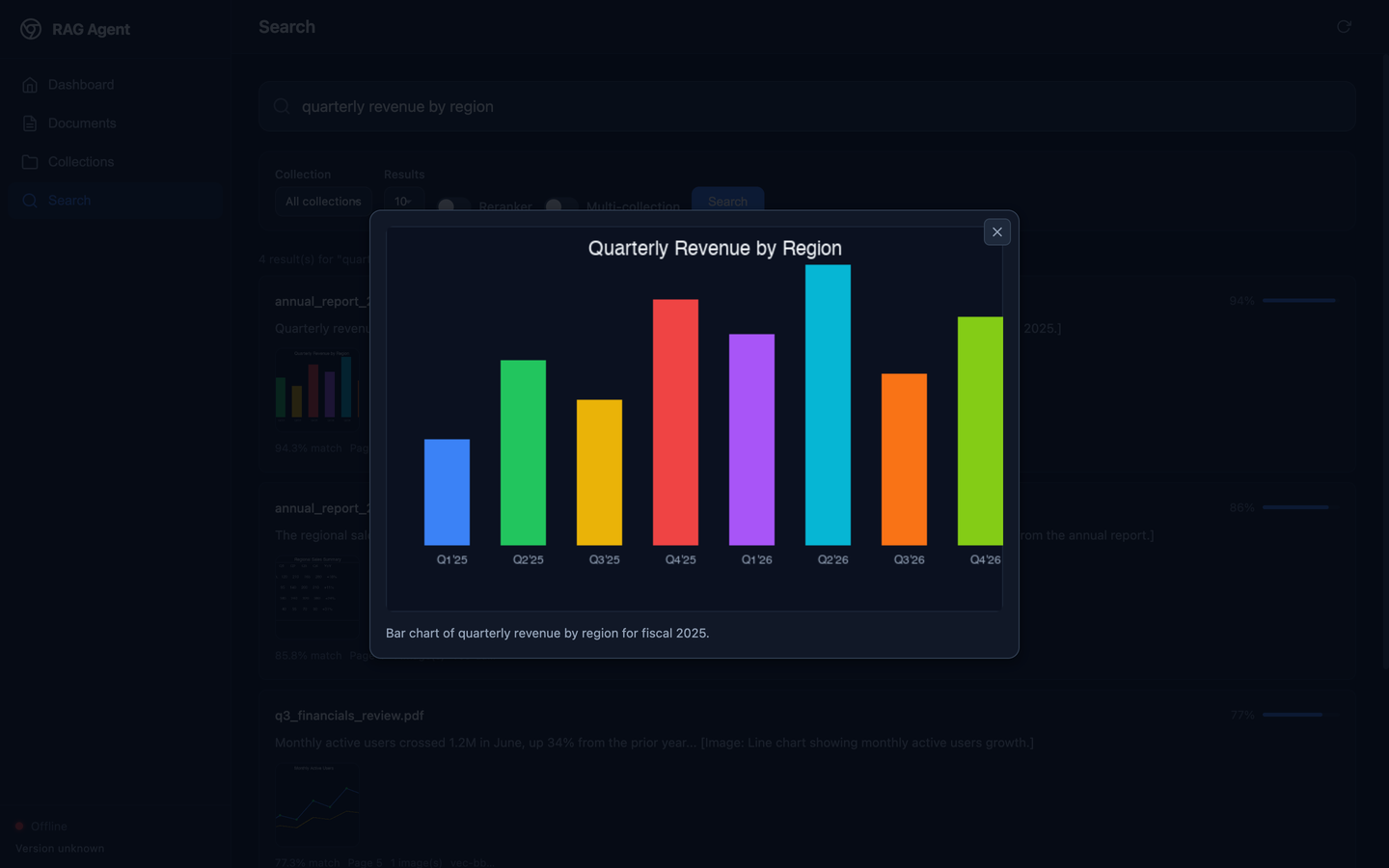Viewport: 1389px width, 868px height.
Task: Click the 94% relevance score bar
Action: [1299, 301]
